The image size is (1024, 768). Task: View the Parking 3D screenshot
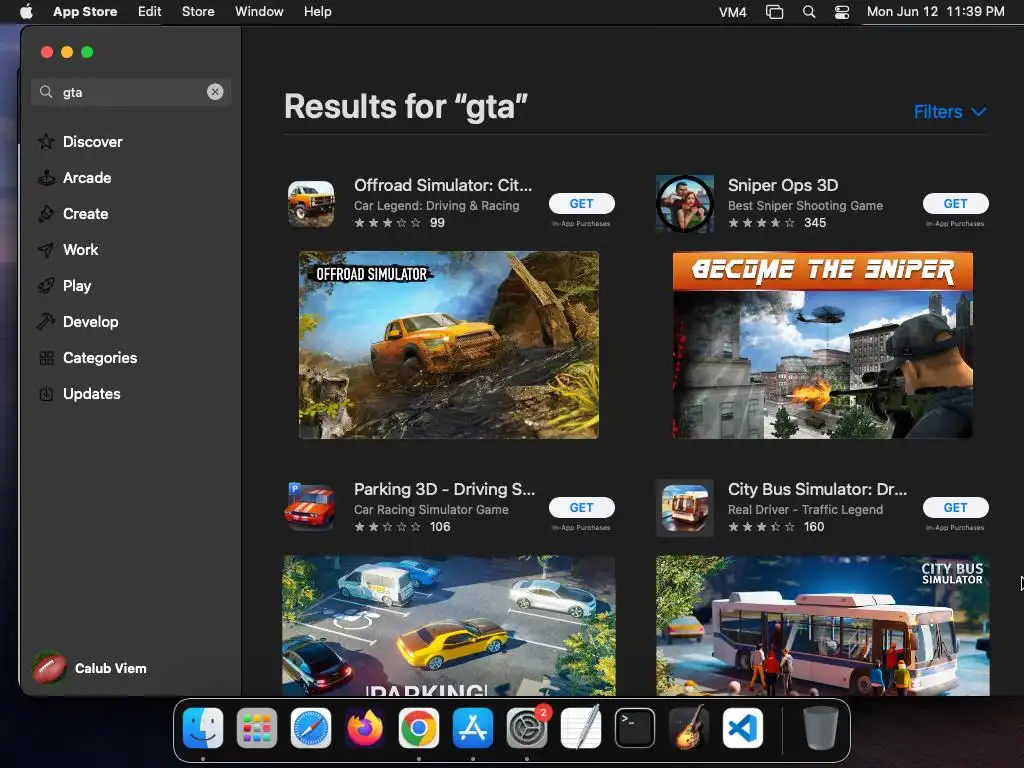[x=449, y=625]
